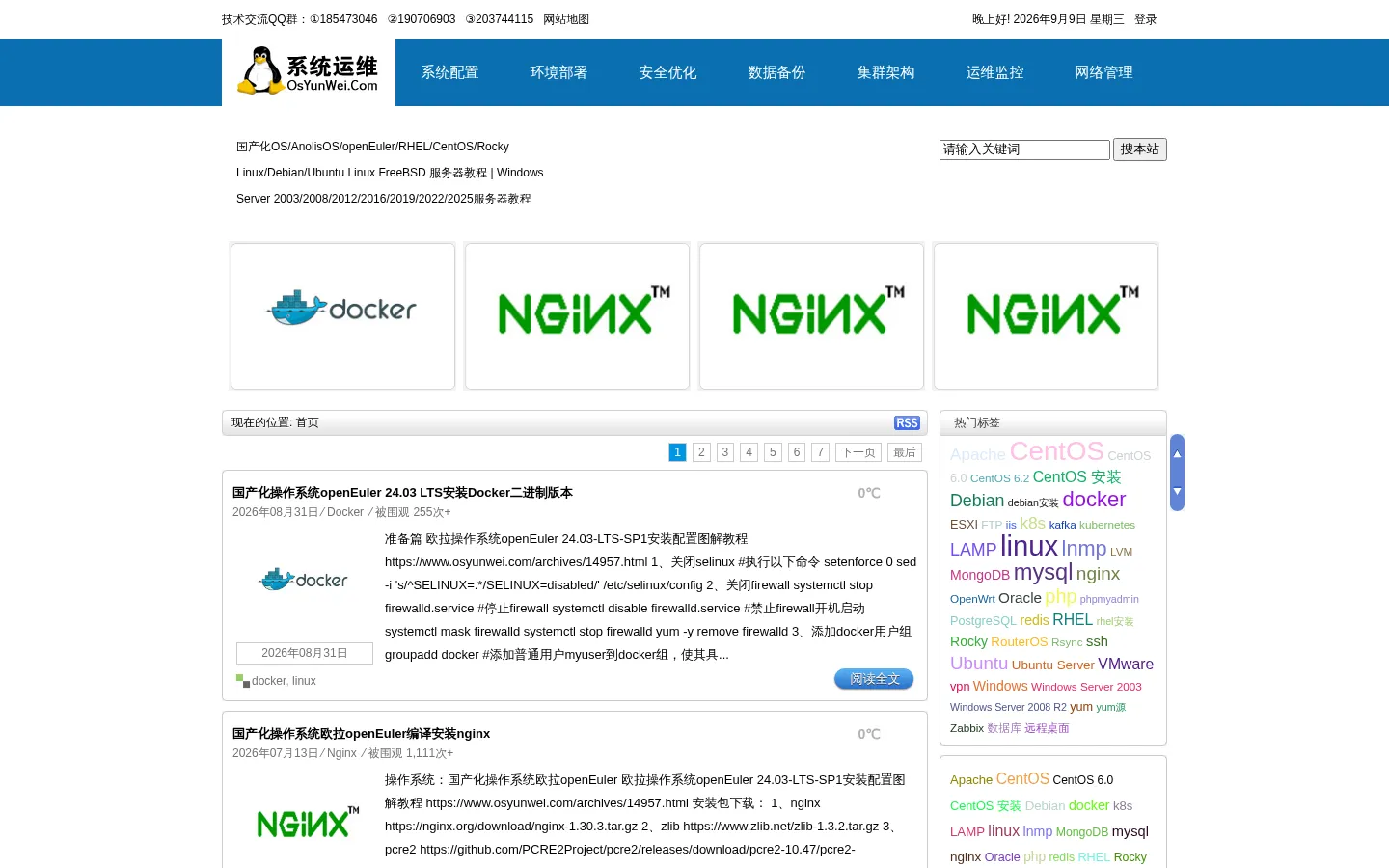Click the OsYunWei penguin site logo
The image size is (1389, 868).
click(x=309, y=71)
